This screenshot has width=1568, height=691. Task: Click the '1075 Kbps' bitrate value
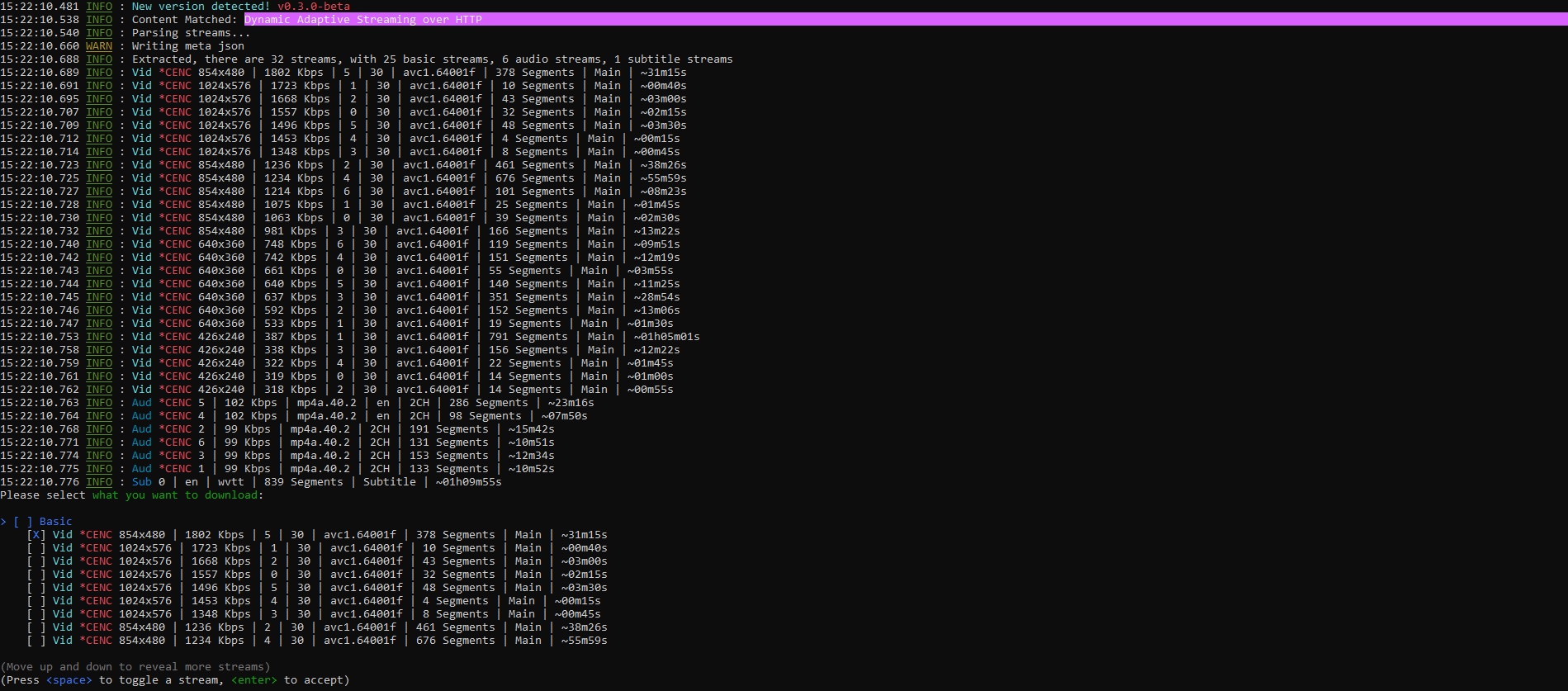[x=294, y=205]
